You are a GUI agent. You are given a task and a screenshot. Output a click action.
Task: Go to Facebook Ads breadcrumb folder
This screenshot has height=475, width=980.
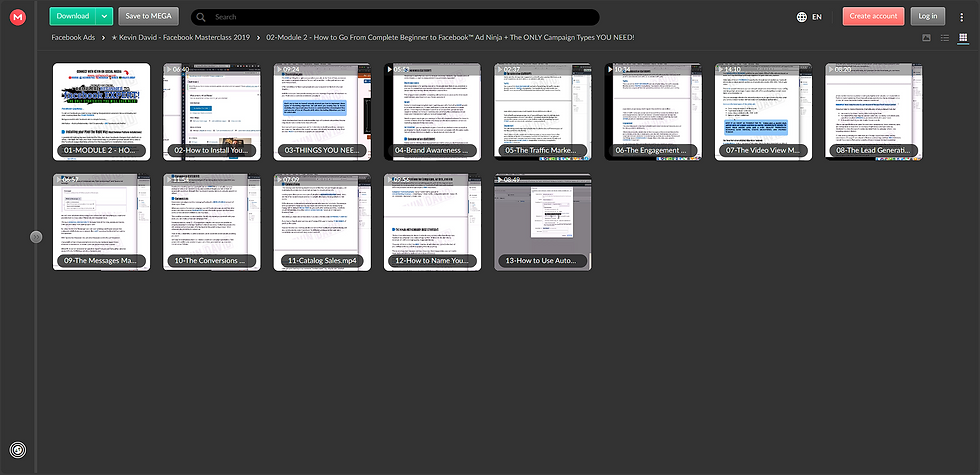click(73, 38)
